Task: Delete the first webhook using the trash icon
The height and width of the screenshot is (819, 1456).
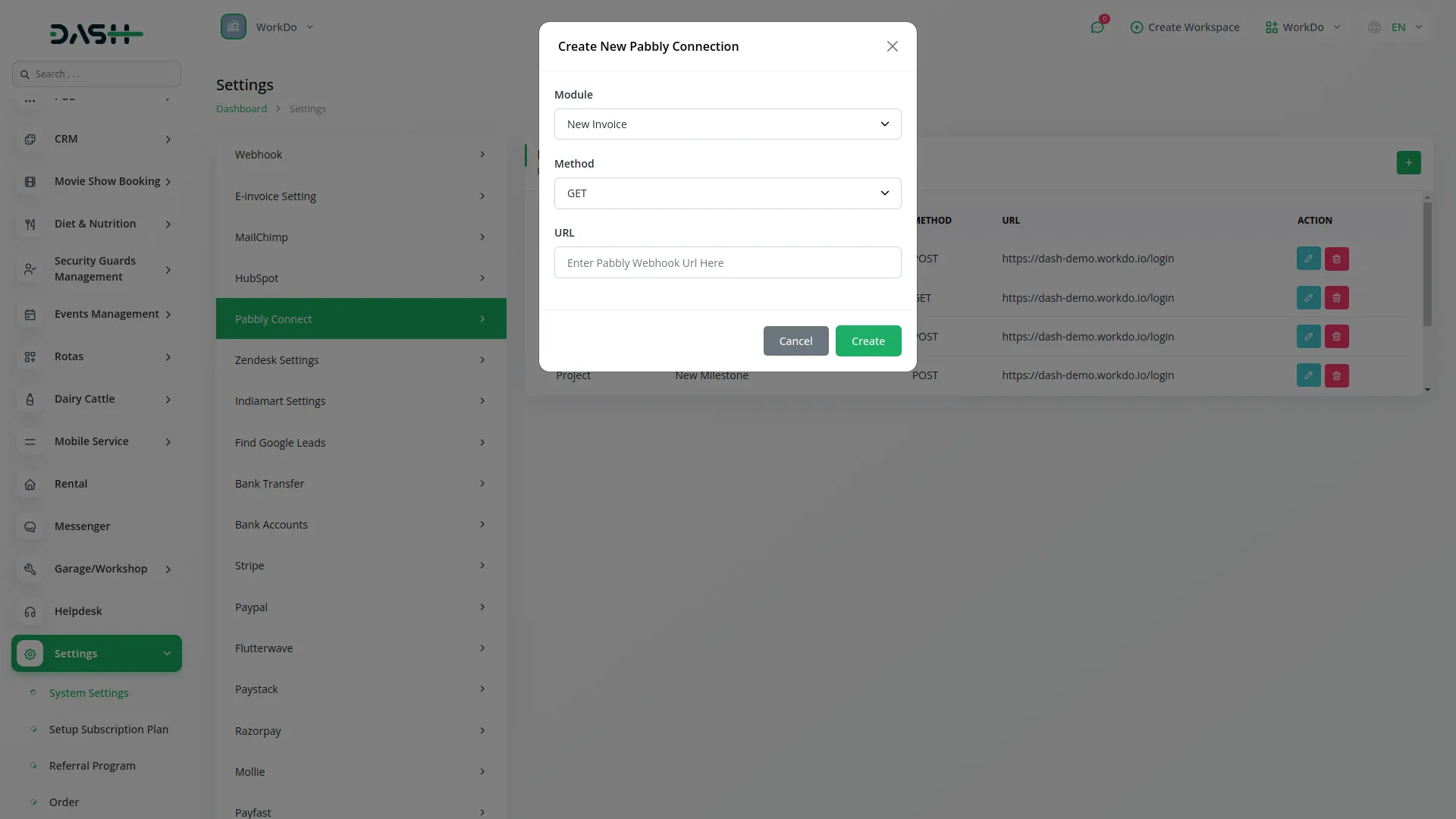Action: coord(1336,259)
